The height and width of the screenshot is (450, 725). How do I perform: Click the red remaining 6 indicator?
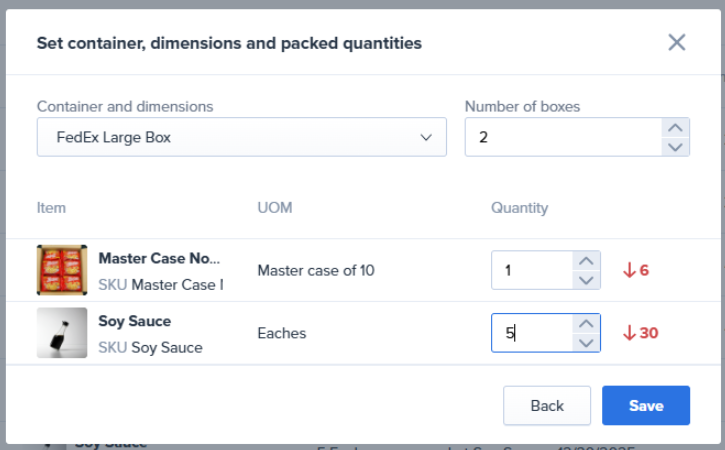point(636,270)
